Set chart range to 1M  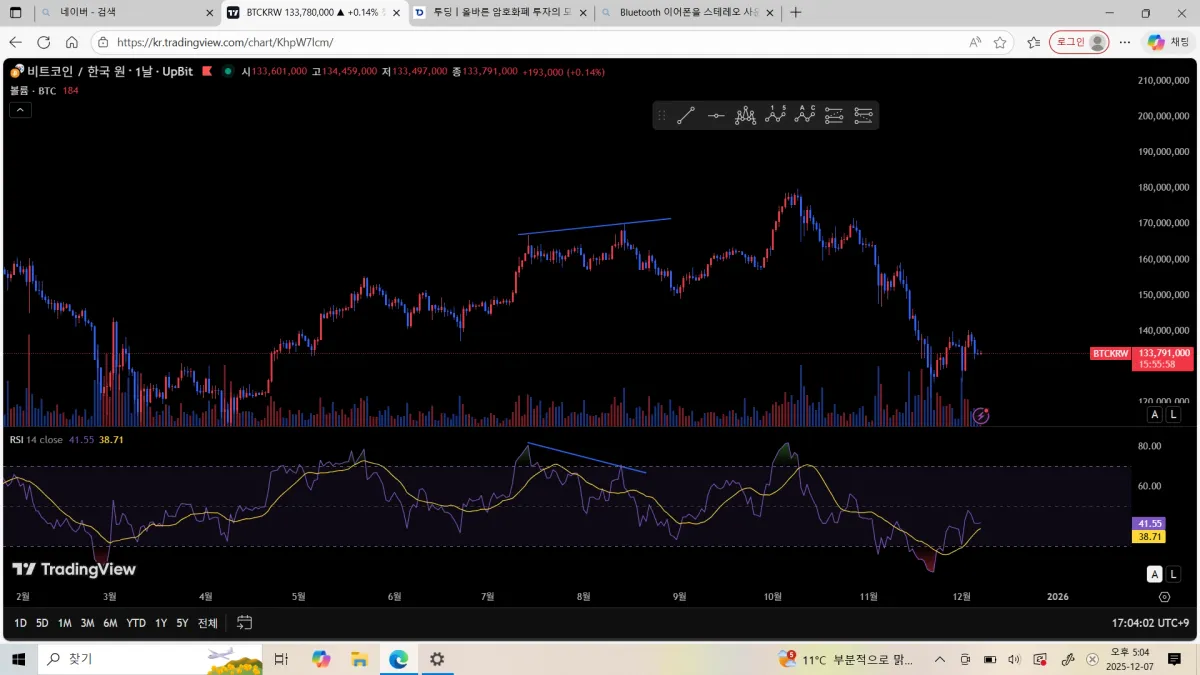[64, 623]
